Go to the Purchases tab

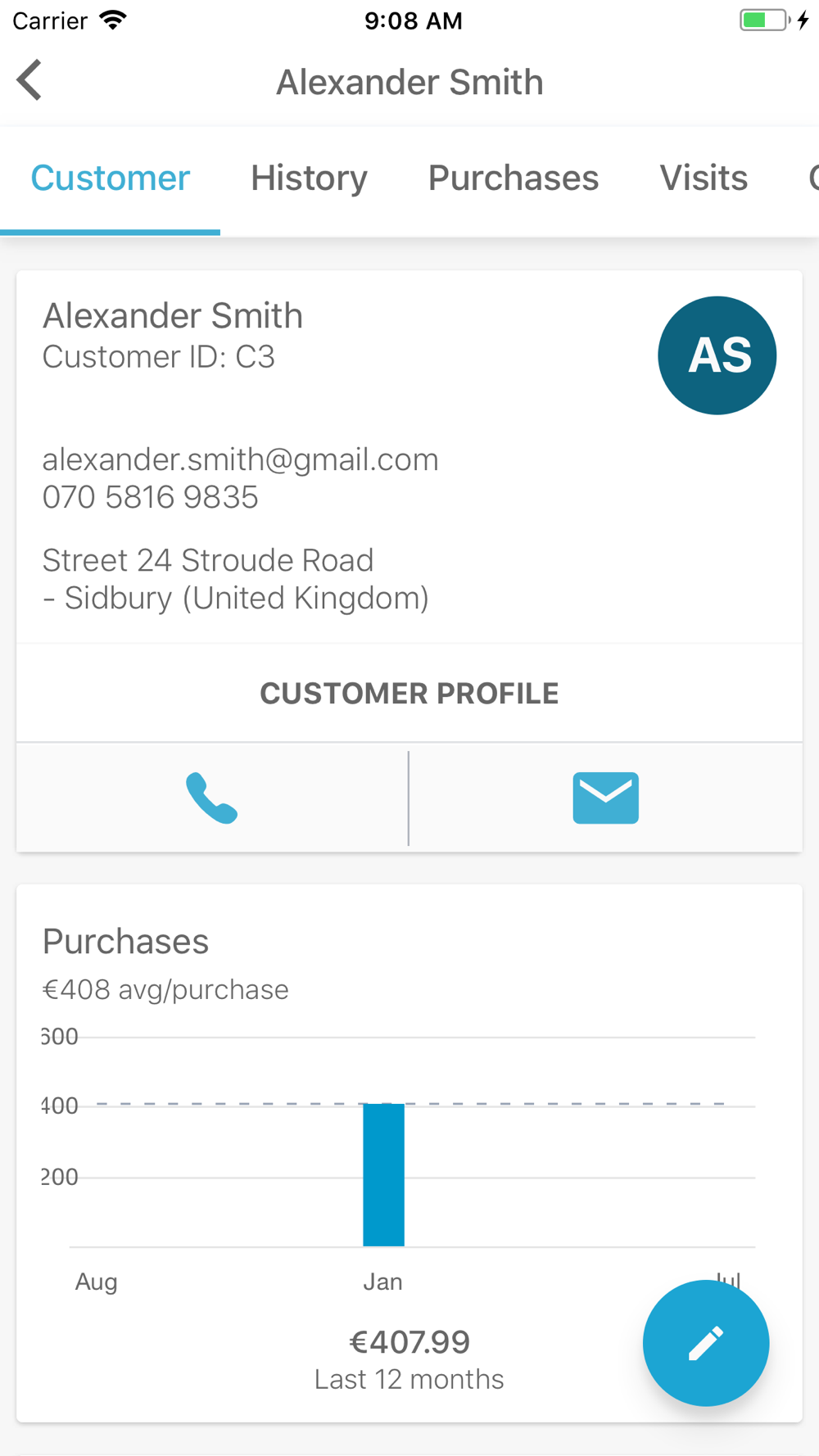point(514,179)
